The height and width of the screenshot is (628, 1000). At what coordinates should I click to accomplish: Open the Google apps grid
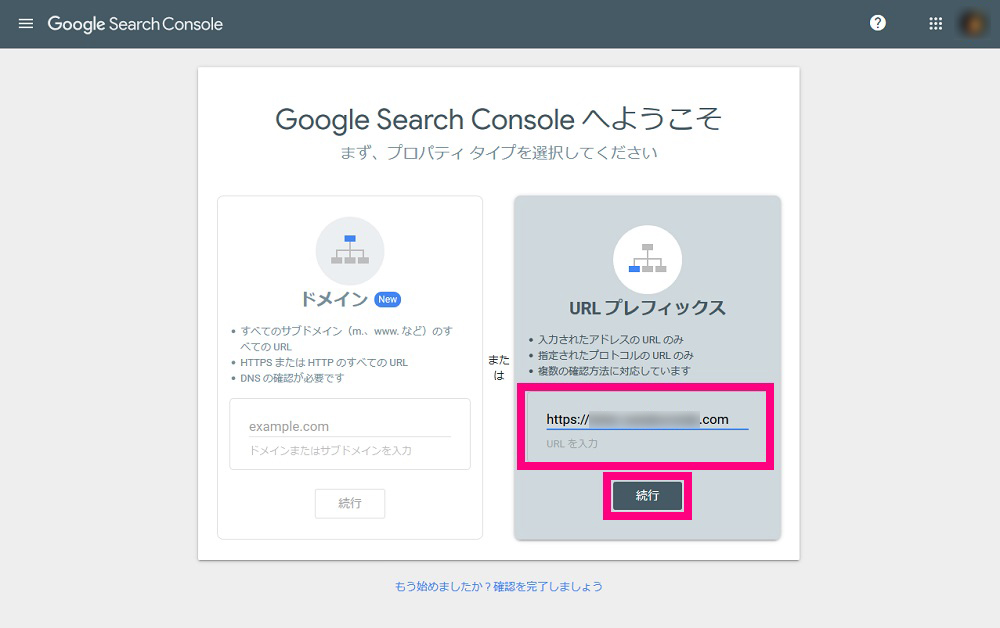coord(936,24)
